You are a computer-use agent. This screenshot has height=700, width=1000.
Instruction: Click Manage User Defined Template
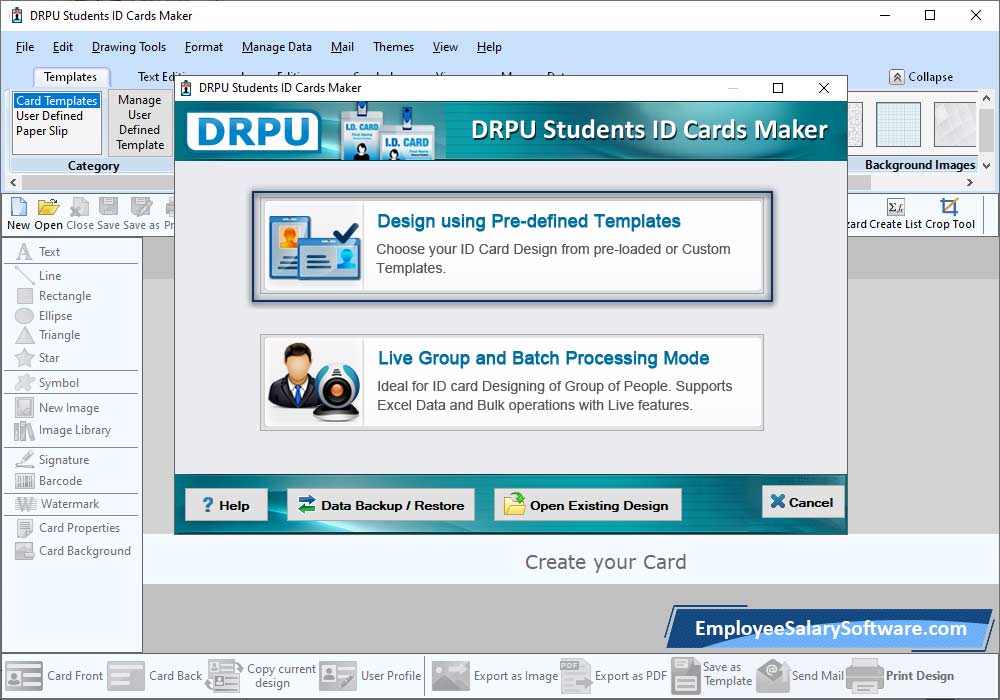coord(140,122)
